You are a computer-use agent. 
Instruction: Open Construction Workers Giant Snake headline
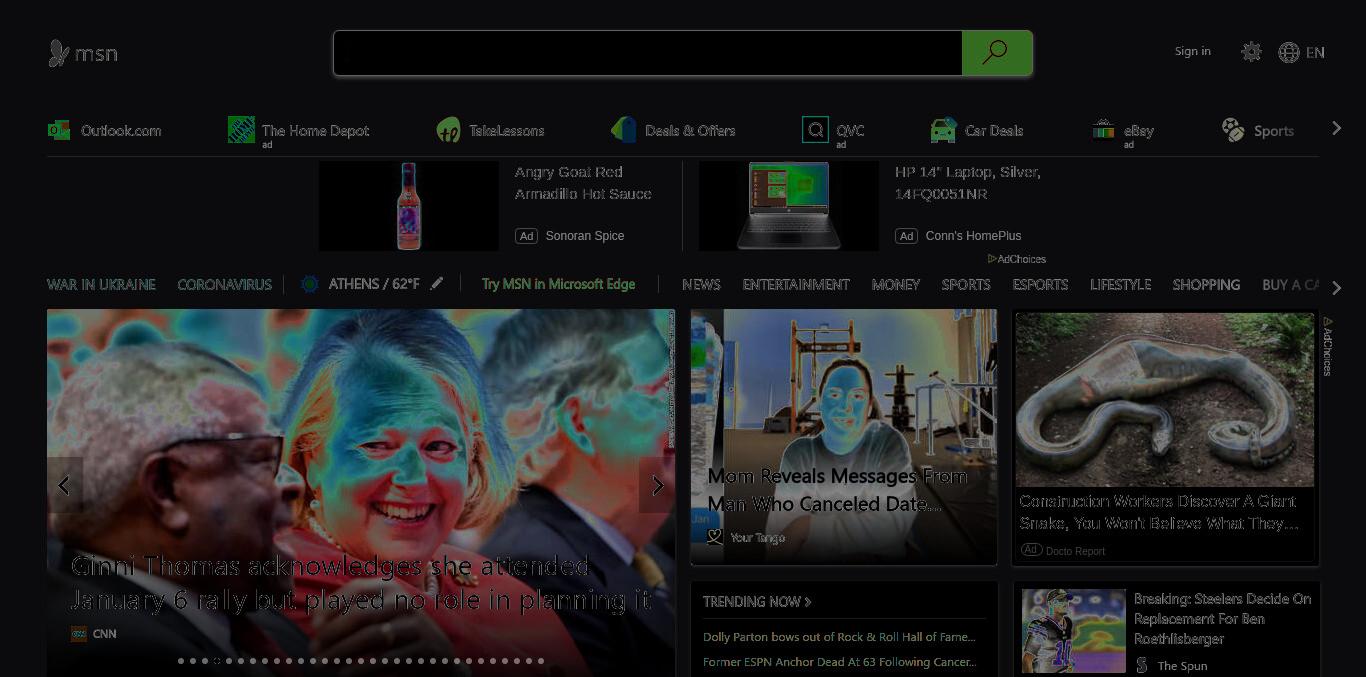1159,512
